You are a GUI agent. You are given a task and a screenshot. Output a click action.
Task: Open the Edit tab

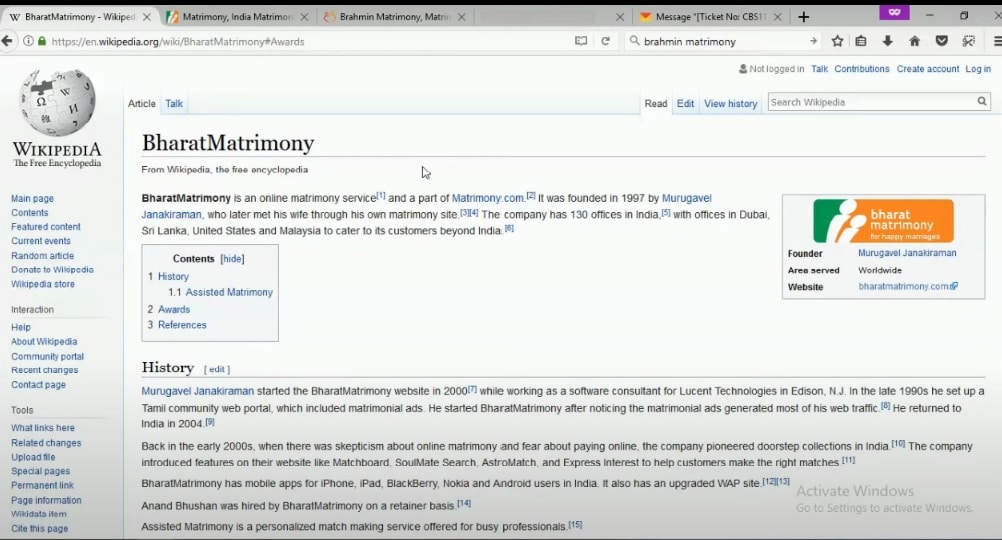(685, 104)
